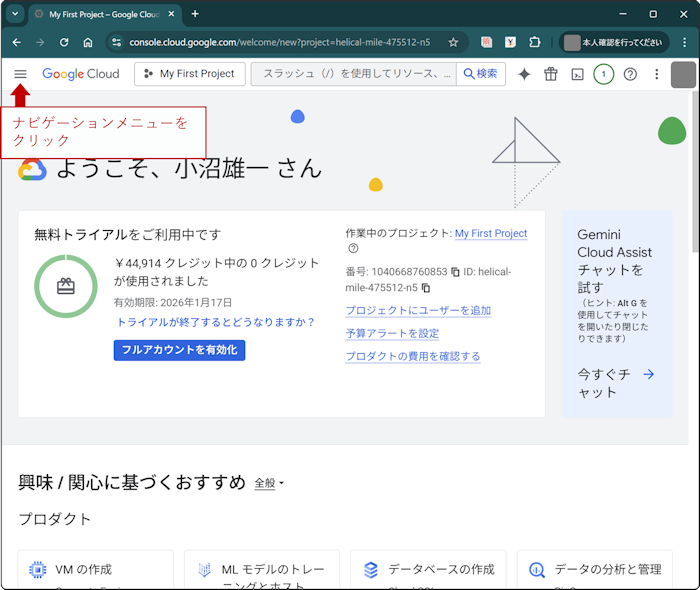Click the resource search input field

pos(354,74)
